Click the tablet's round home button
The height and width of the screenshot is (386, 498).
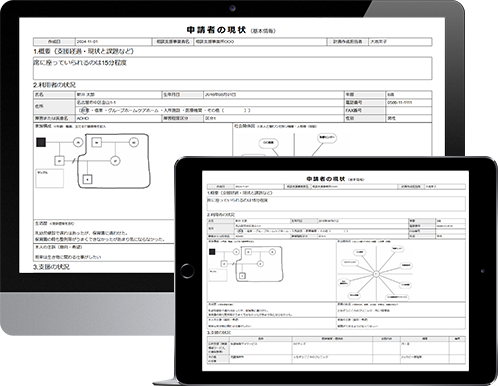187,271
